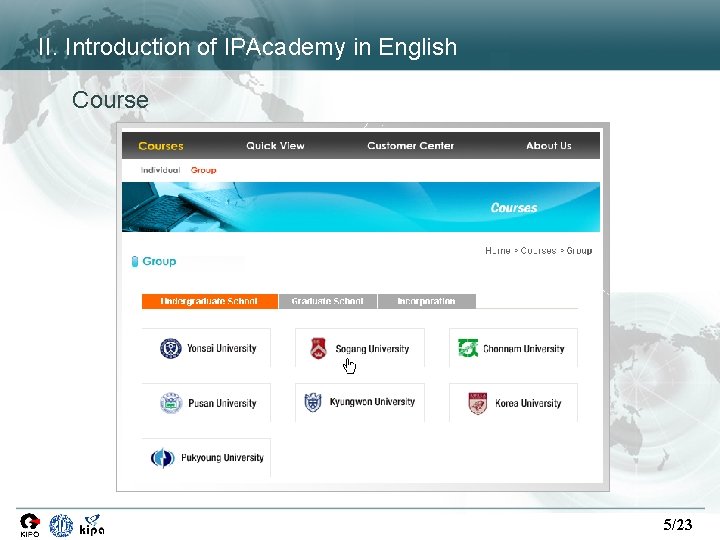Click the Pukyoung University blue logo
The width and height of the screenshot is (720, 540).
163,458
